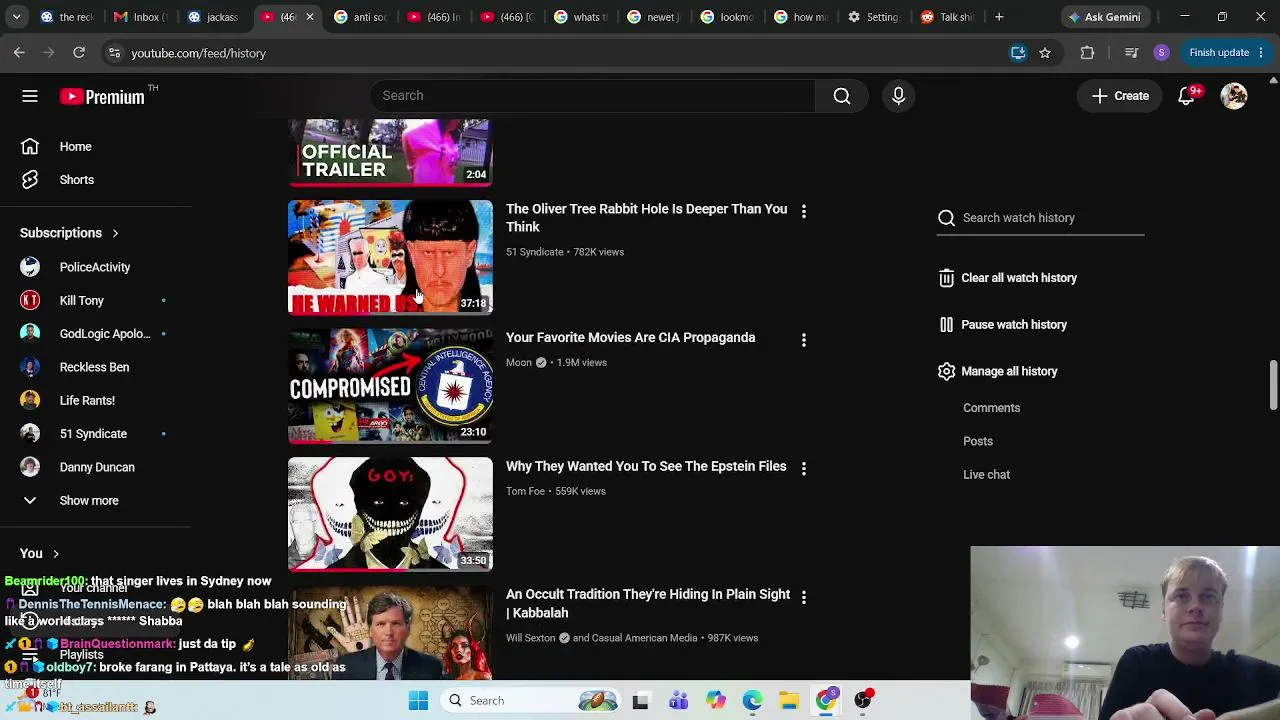The height and width of the screenshot is (720, 1280).
Task: Click the media controls icon in Chrome toolbar
Action: [1131, 53]
